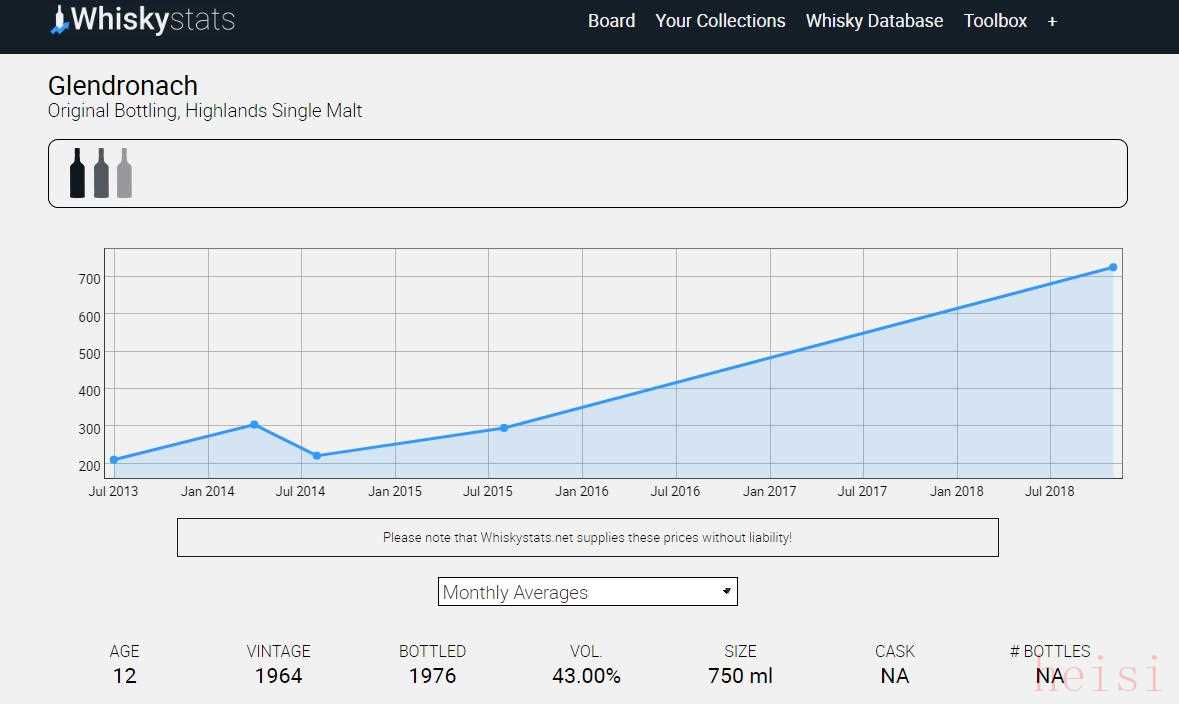Click the 2014 peak data point near 300
1179x704 pixels.
tap(254, 424)
